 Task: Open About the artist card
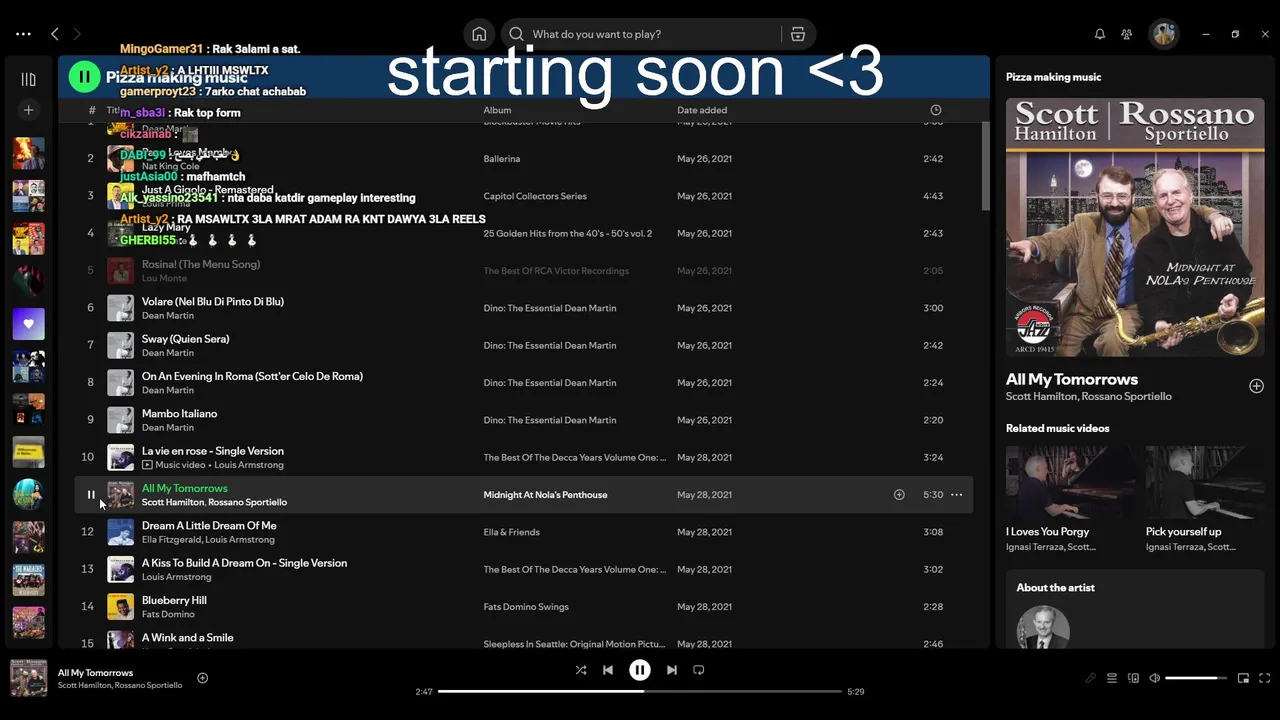(1135, 609)
